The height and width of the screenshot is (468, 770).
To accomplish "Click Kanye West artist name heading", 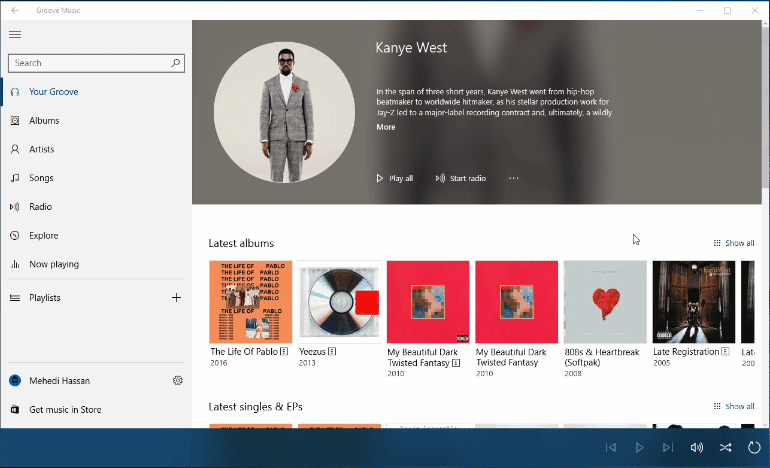I will [x=411, y=48].
